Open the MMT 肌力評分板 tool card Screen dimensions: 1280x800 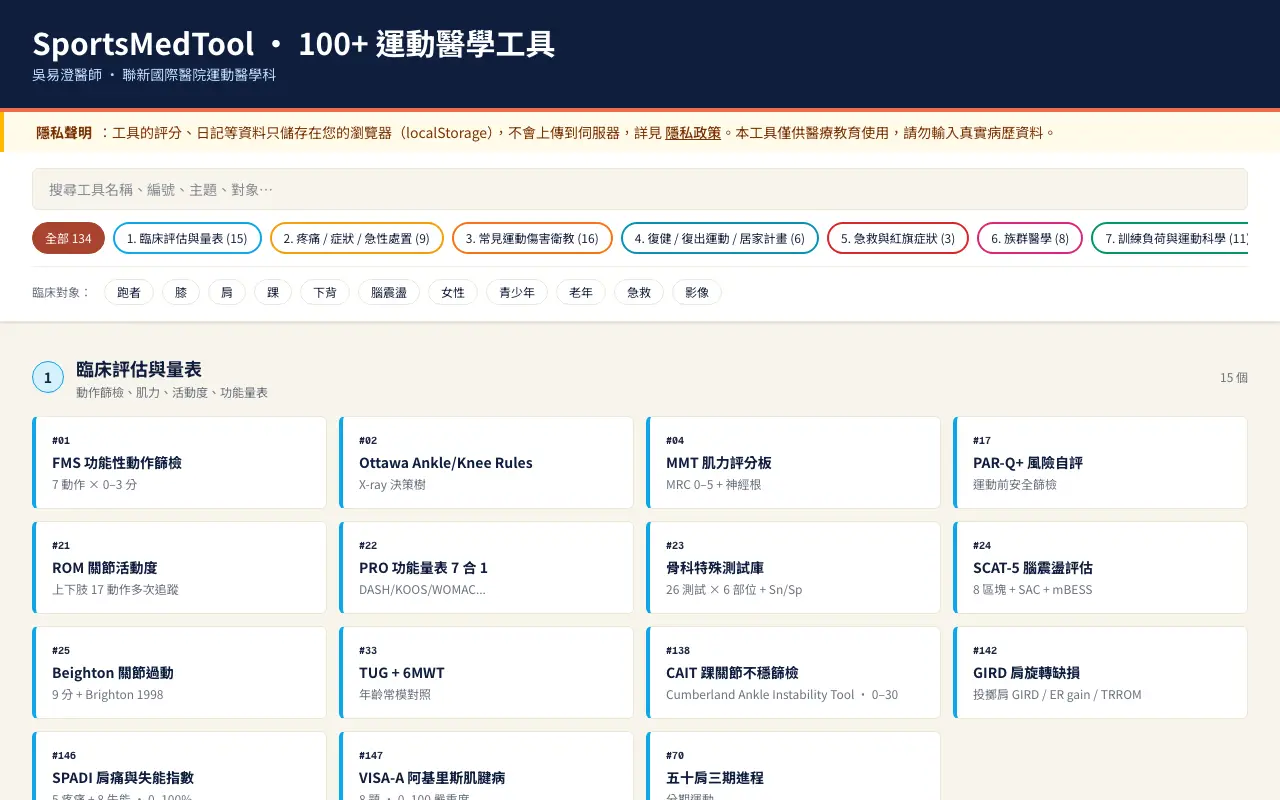794,462
